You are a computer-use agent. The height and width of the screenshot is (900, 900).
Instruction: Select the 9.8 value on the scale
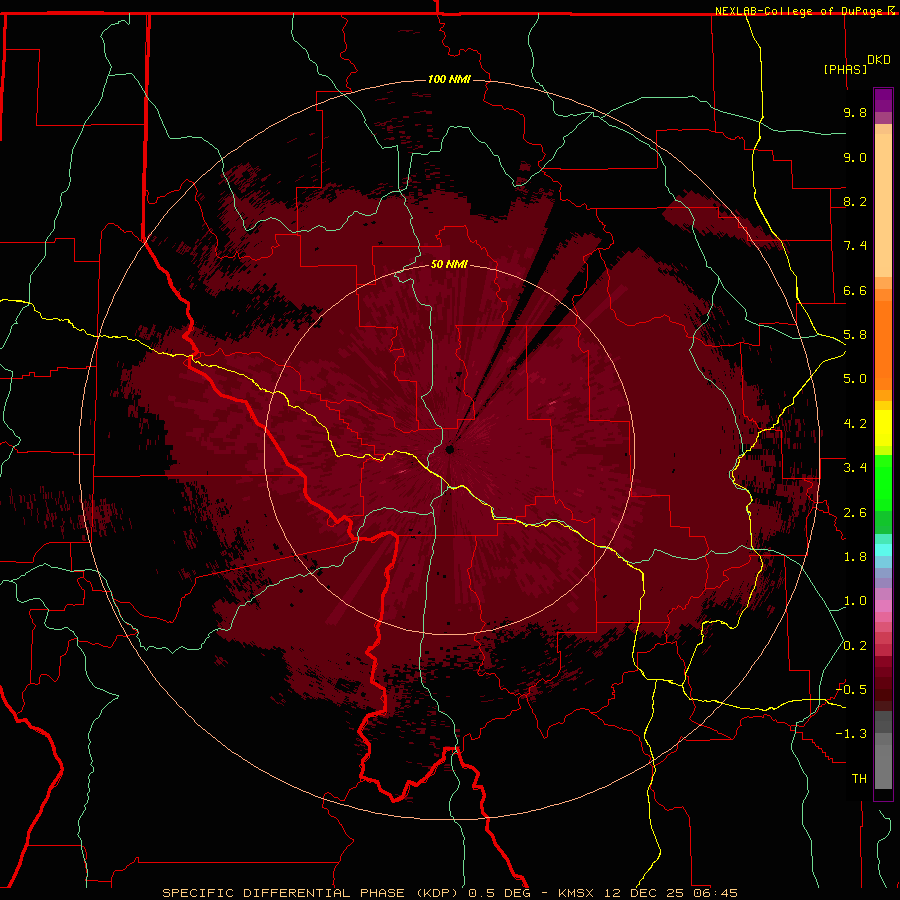pyautogui.click(x=855, y=112)
